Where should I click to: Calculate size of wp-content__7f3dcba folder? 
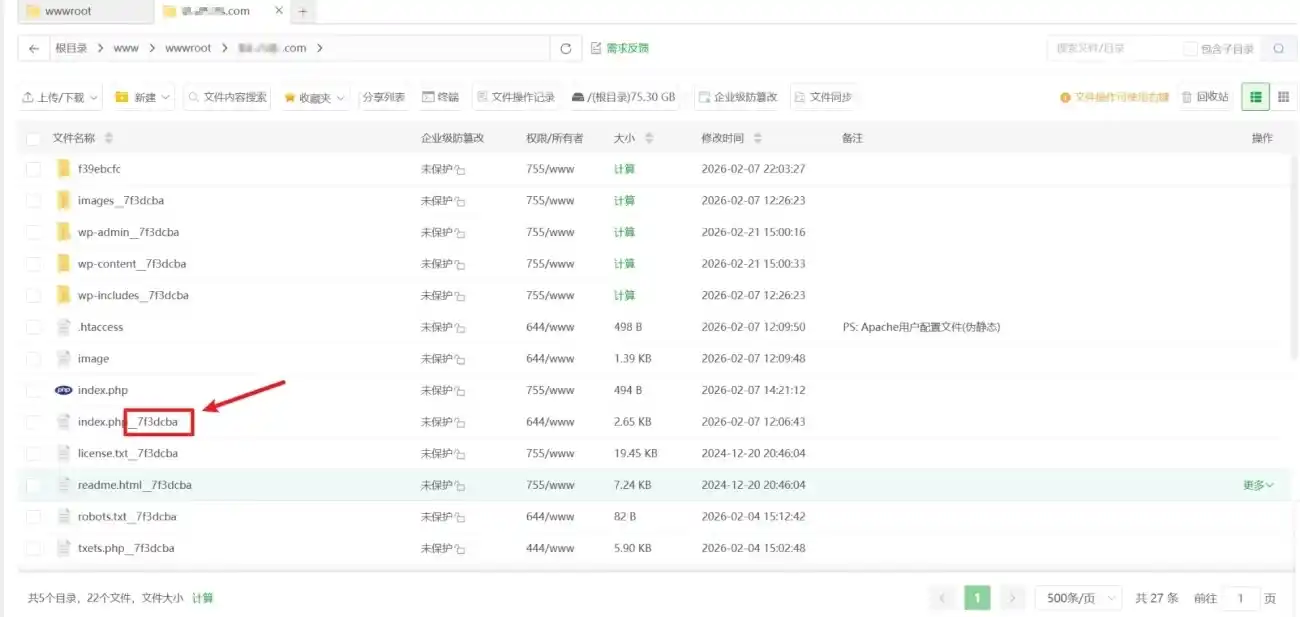pos(623,263)
